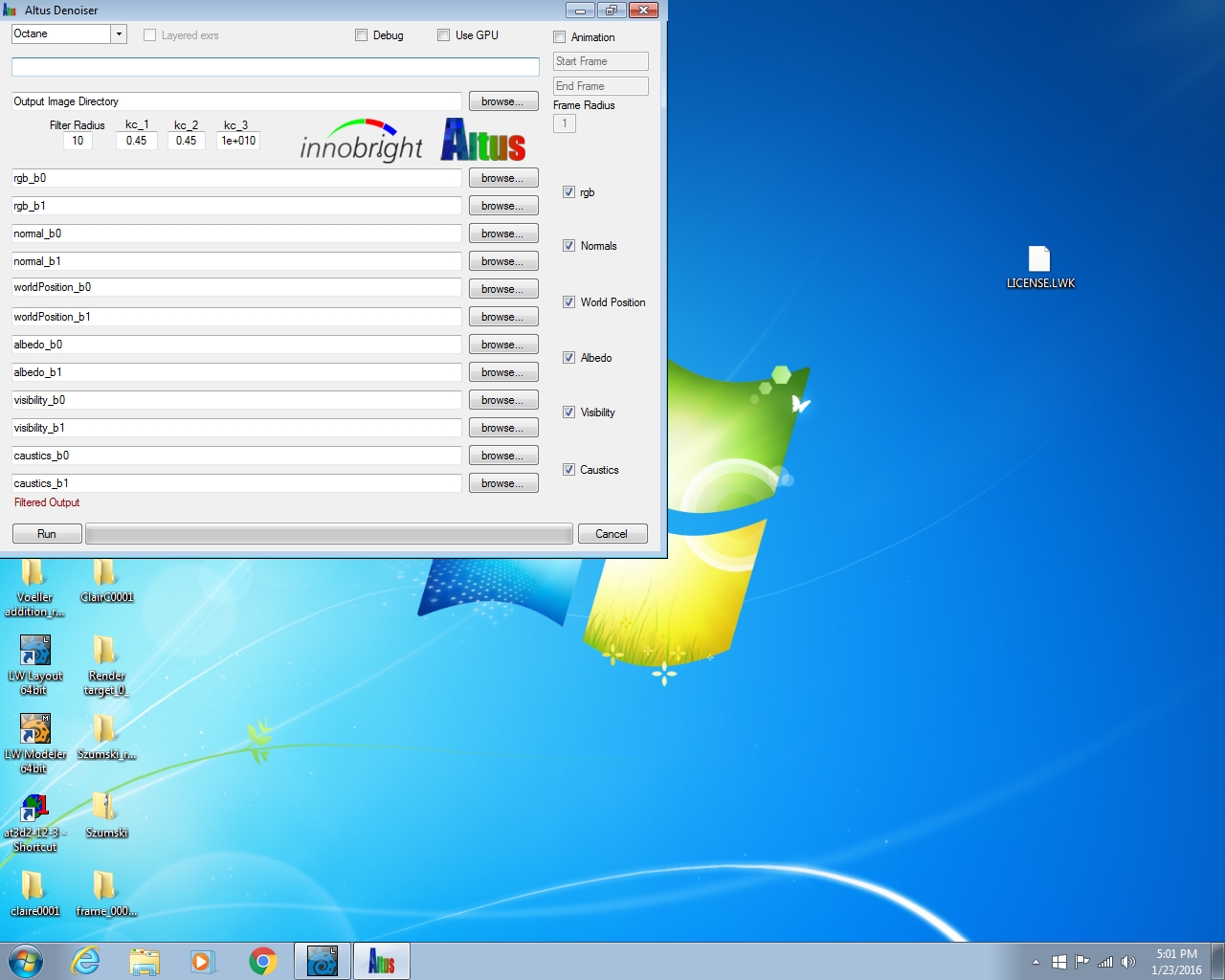1225x980 pixels.
Task: Enable the Debug checkbox
Action: (361, 35)
